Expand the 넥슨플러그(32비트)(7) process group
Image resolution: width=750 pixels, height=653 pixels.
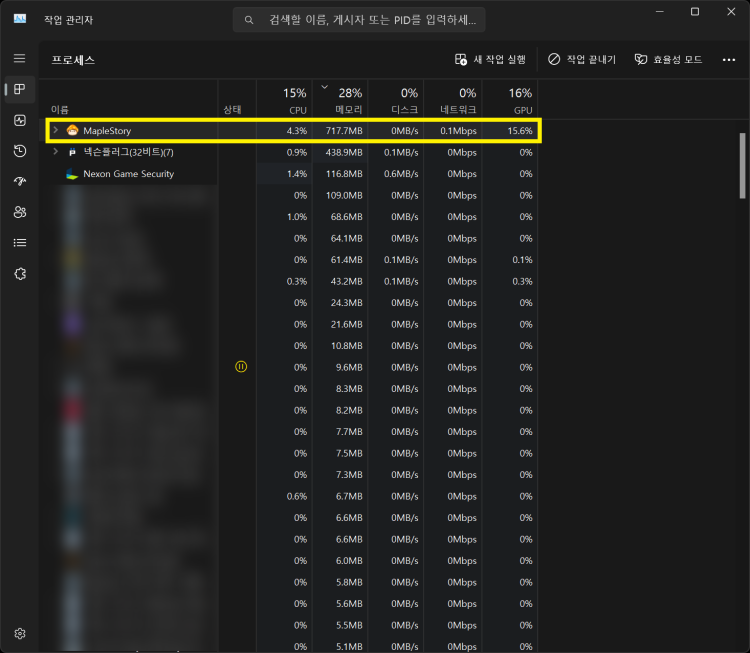[x=55, y=152]
